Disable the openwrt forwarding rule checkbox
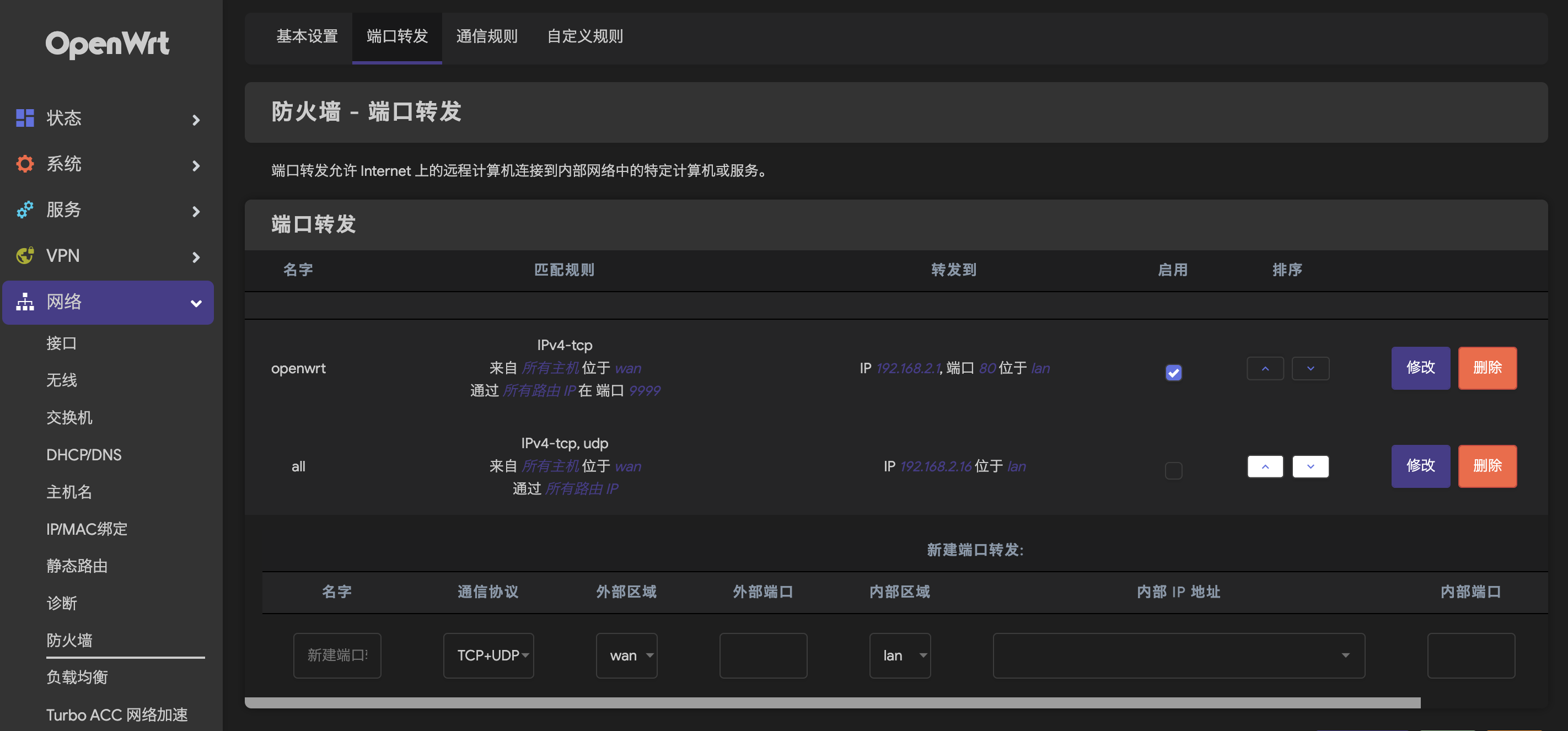The image size is (1568, 731). pos(1174,372)
